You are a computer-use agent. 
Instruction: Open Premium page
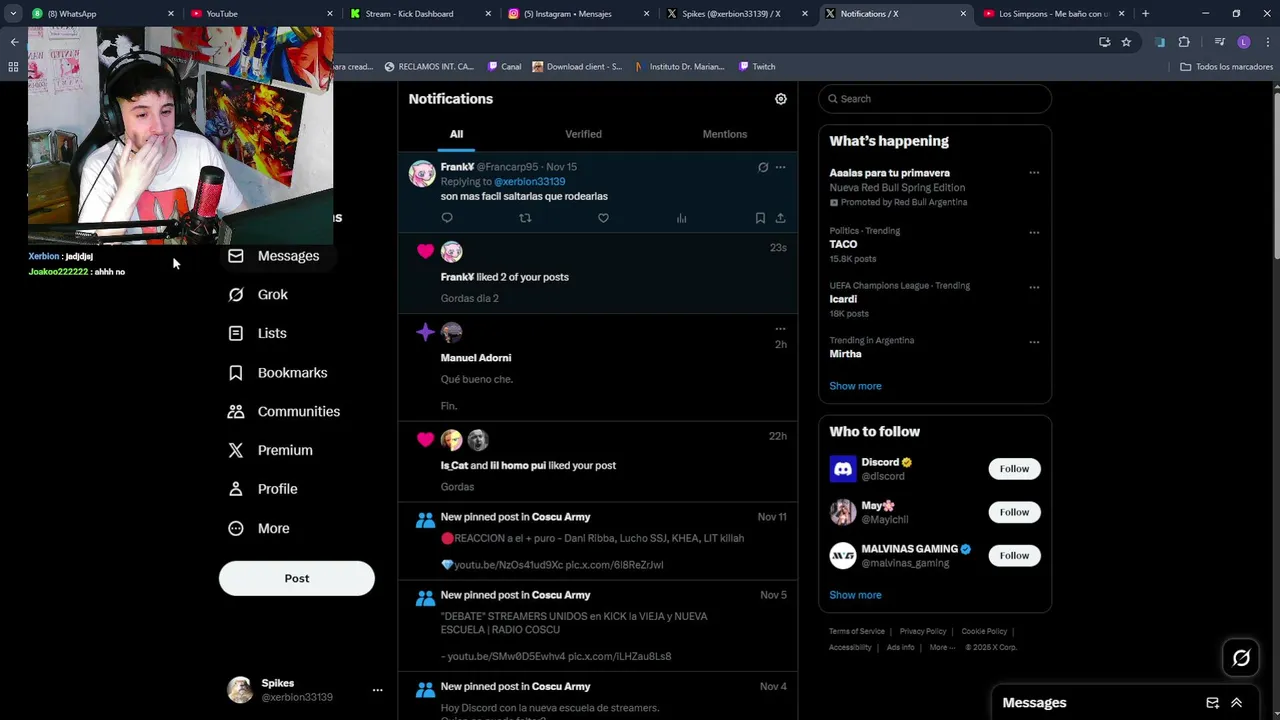point(271,450)
